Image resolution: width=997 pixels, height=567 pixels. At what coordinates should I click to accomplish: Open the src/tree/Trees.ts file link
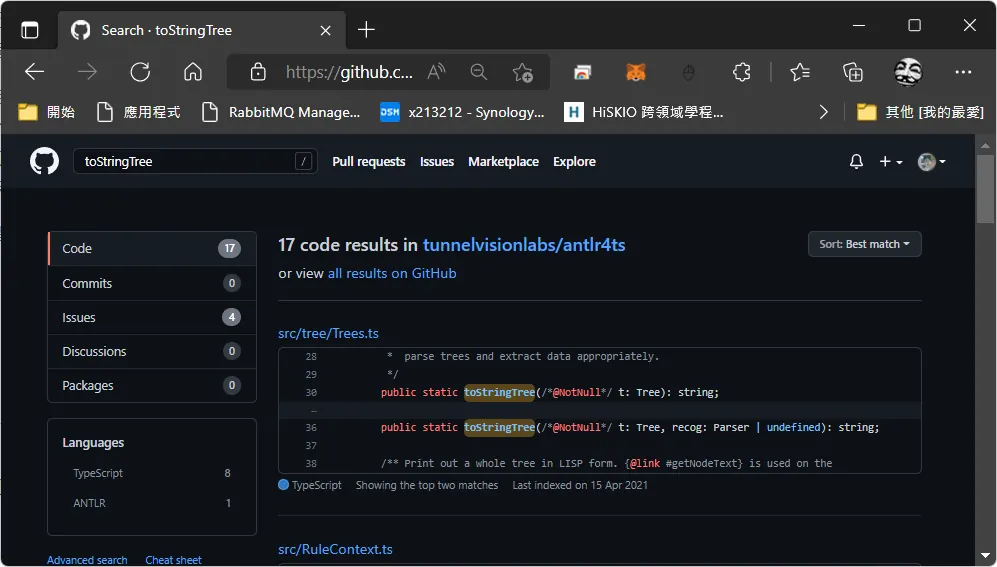(x=328, y=333)
